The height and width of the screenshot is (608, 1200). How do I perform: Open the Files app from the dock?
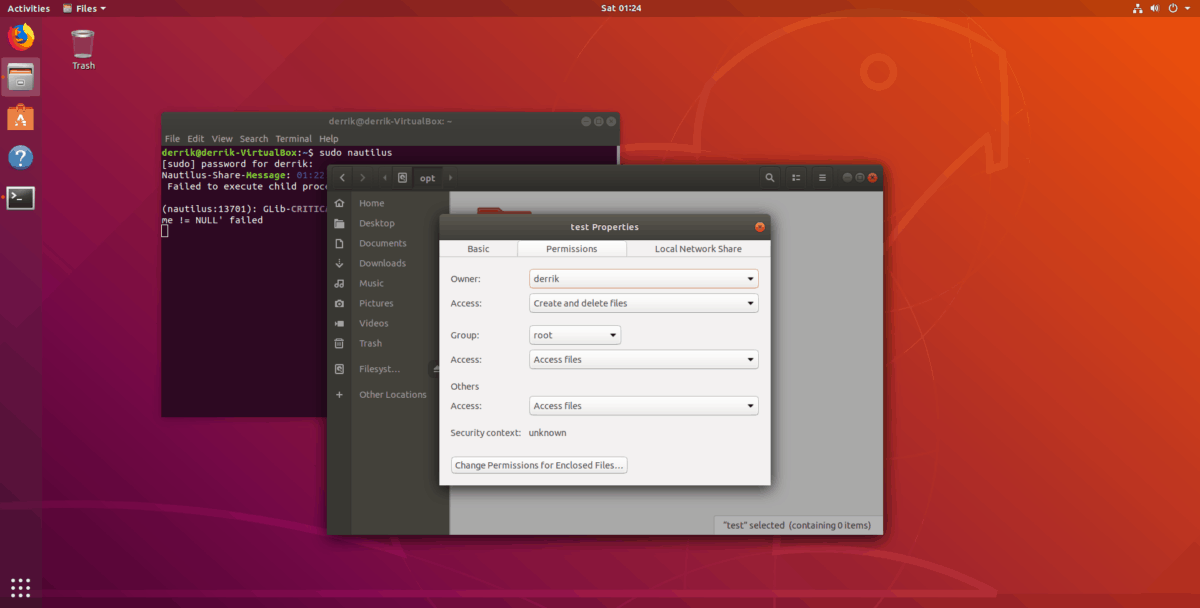(21, 77)
